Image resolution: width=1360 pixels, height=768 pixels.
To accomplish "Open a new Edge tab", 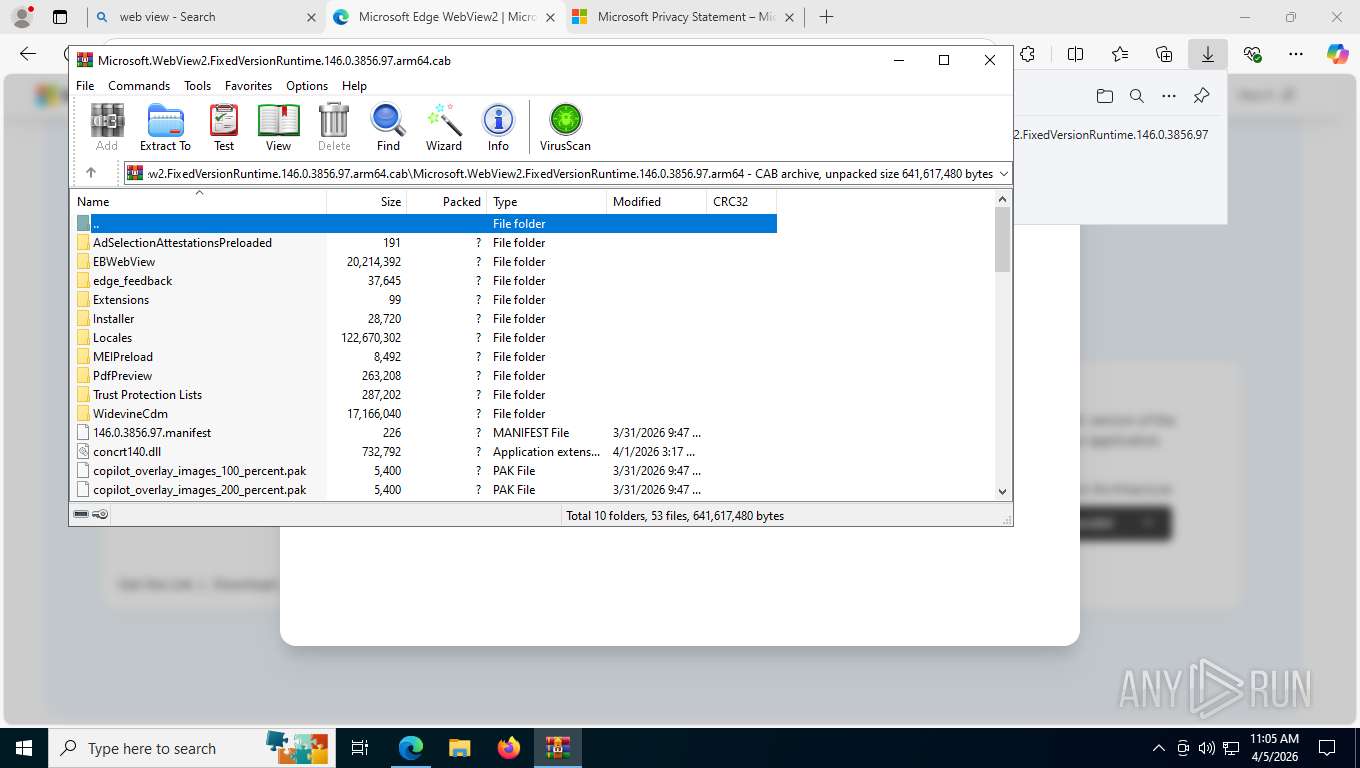I will [826, 17].
